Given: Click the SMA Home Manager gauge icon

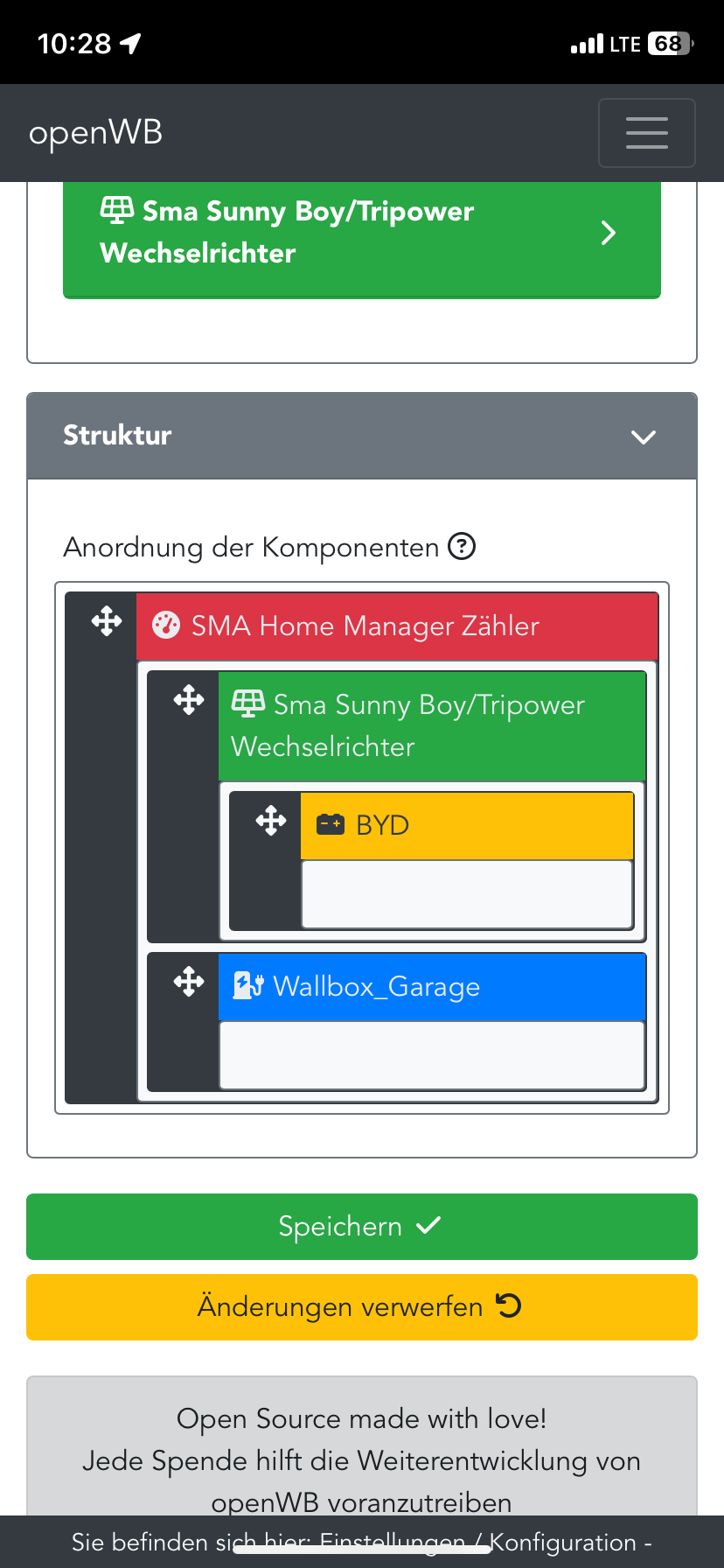Looking at the screenshot, I should coord(166,626).
